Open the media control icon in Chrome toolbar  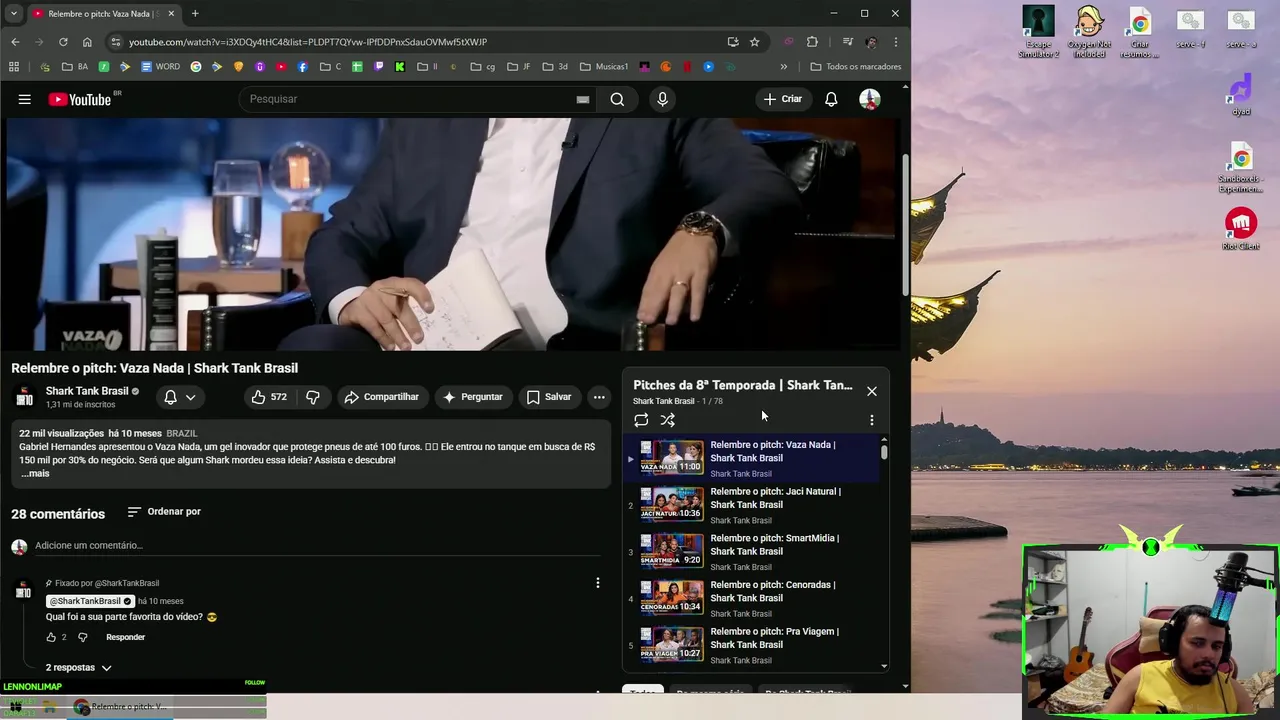point(848,42)
